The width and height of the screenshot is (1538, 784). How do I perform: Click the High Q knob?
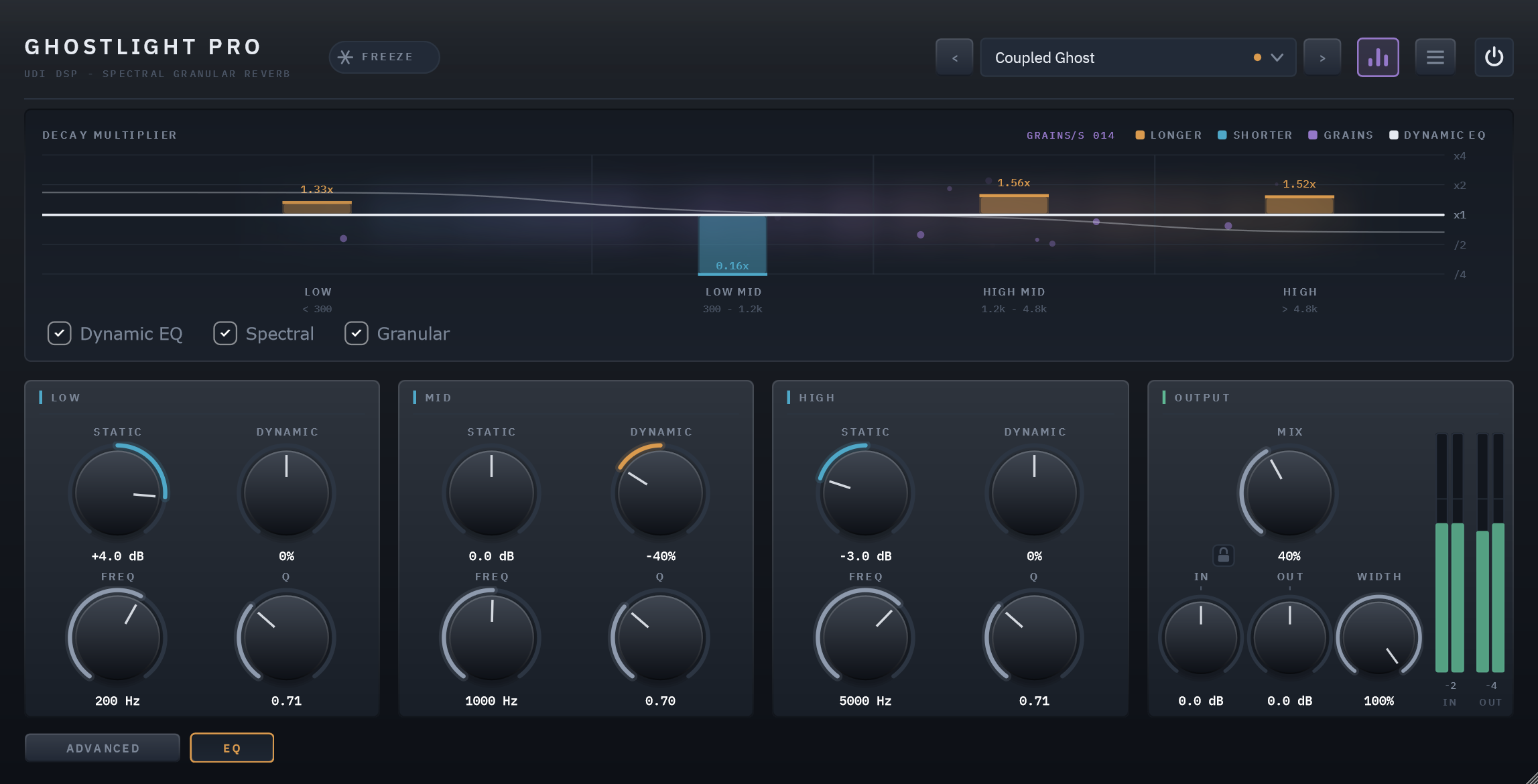click(x=1034, y=637)
